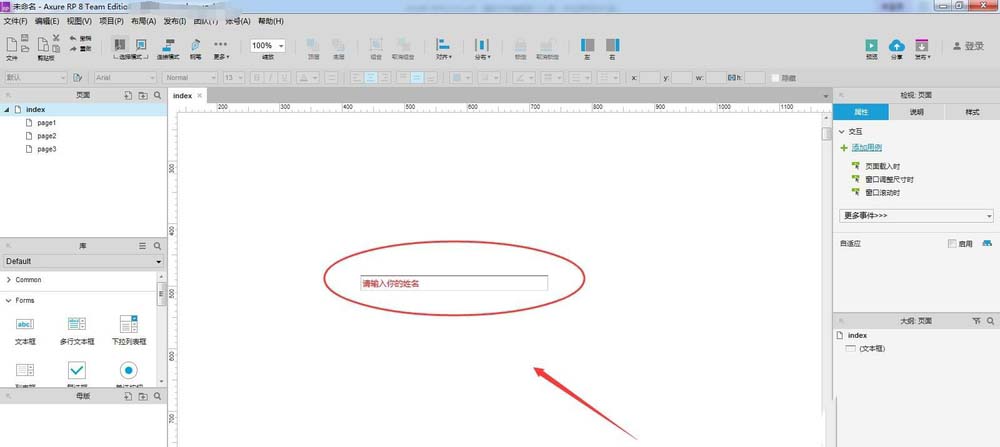The image size is (1000, 447).
Task: Toggle bold formatting
Action: [x=256, y=77]
